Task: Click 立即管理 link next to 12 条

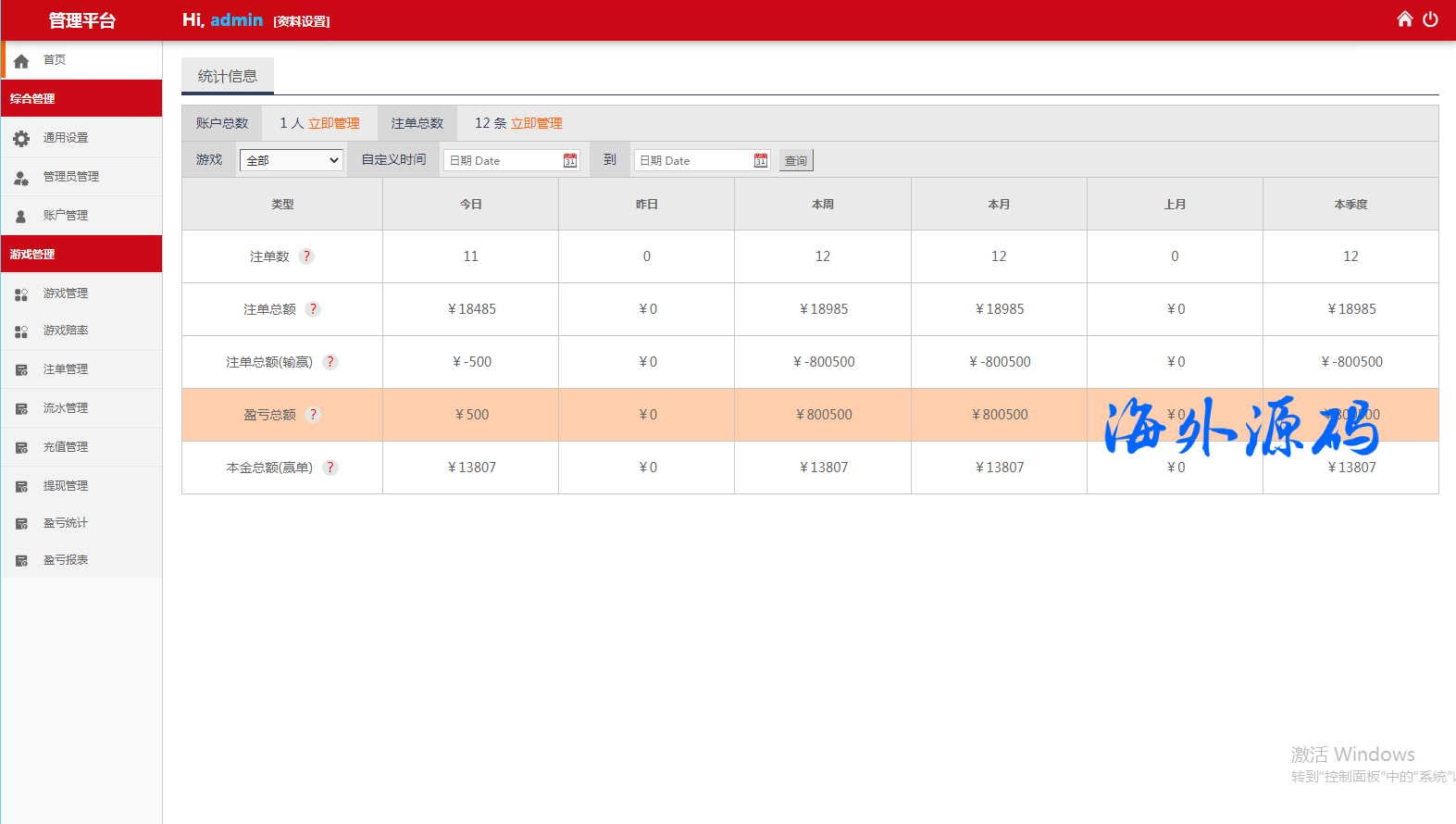Action: 536,123
